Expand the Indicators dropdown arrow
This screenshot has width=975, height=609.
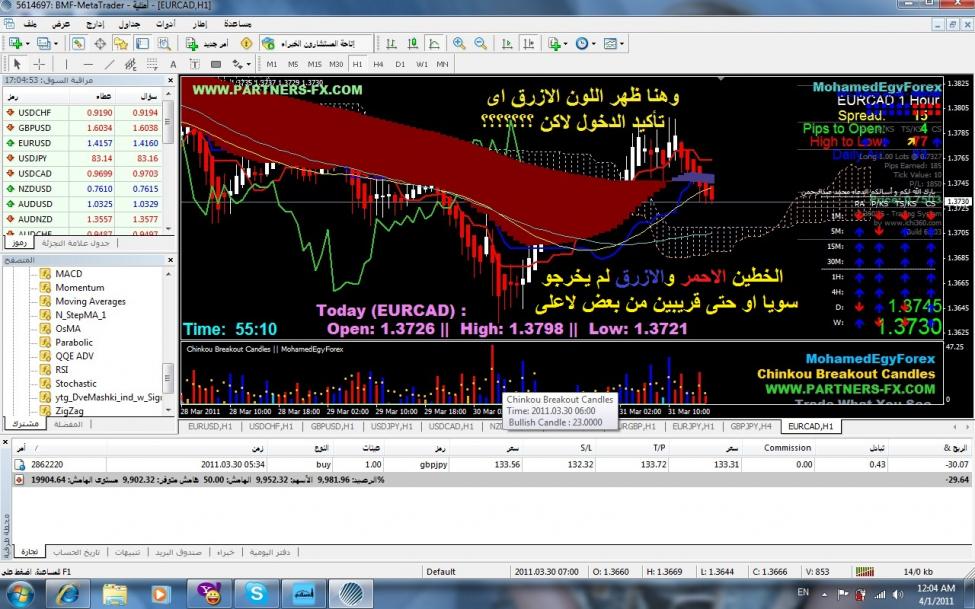coord(565,44)
